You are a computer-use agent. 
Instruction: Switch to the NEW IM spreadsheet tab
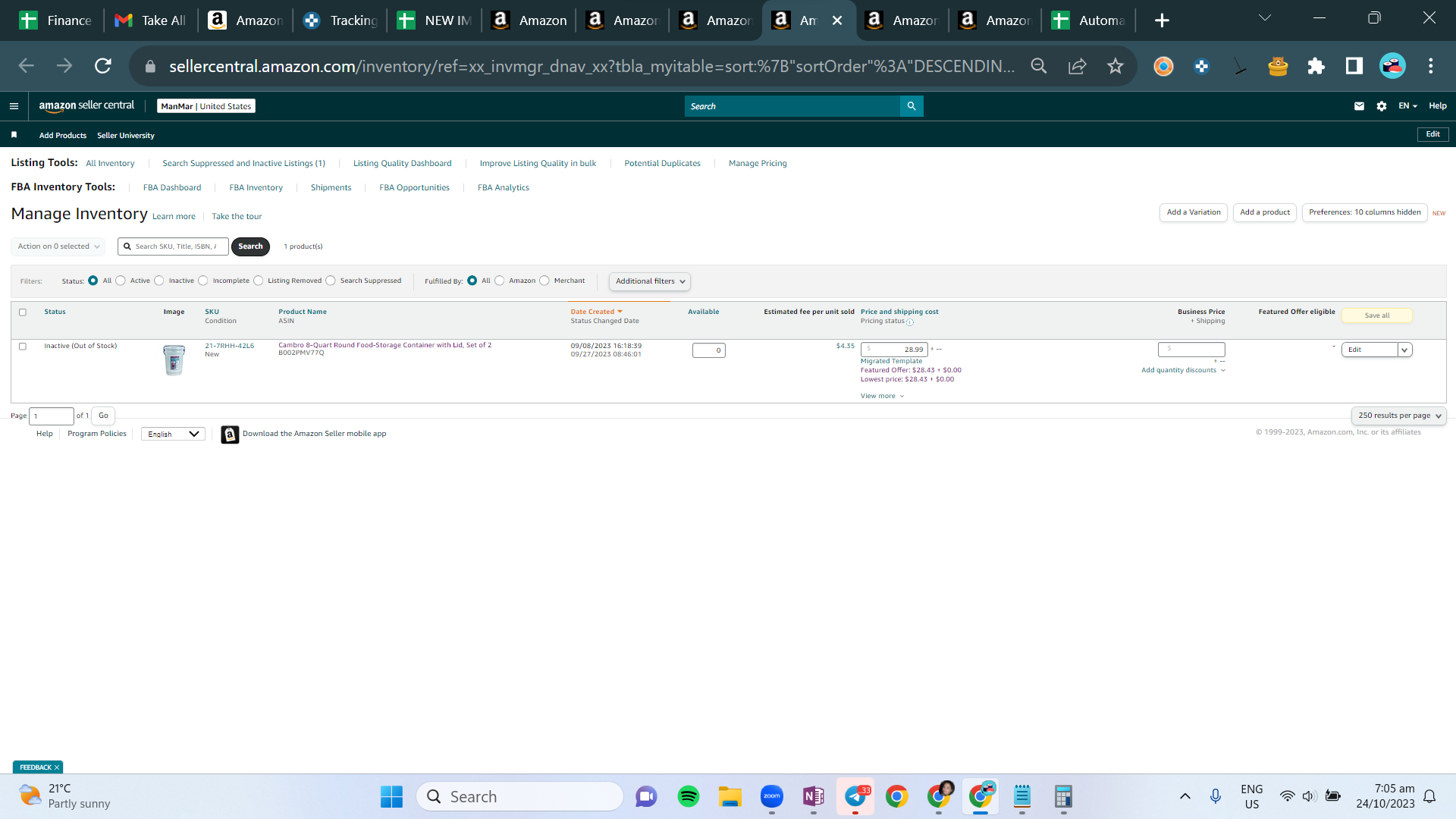(x=434, y=20)
